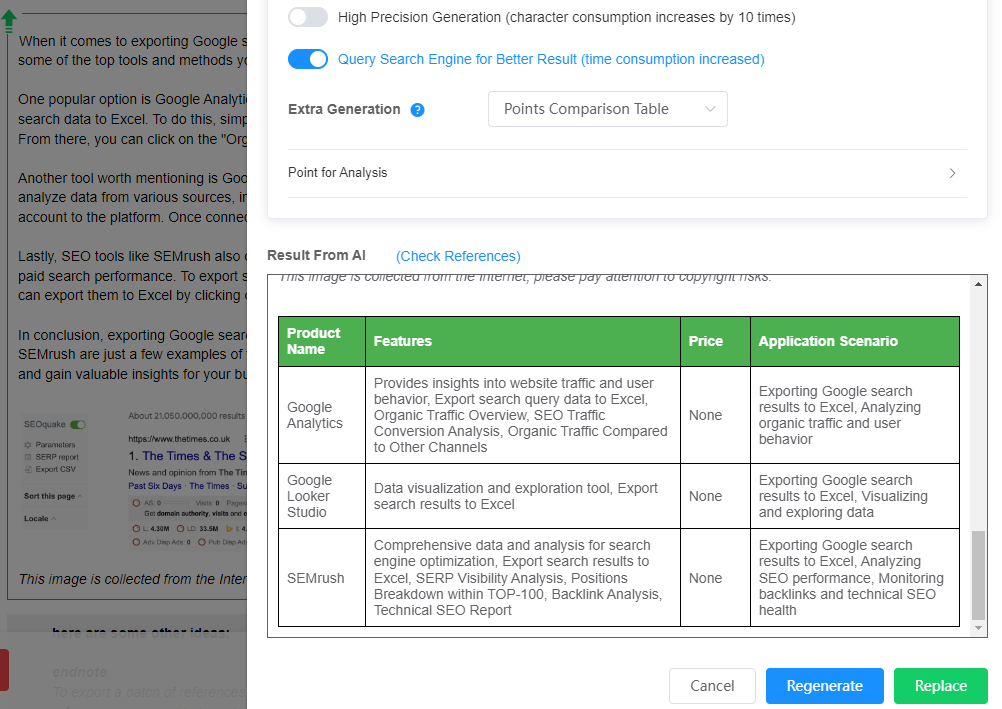
Task: Open the Points Comparison Table dropdown
Action: (608, 109)
